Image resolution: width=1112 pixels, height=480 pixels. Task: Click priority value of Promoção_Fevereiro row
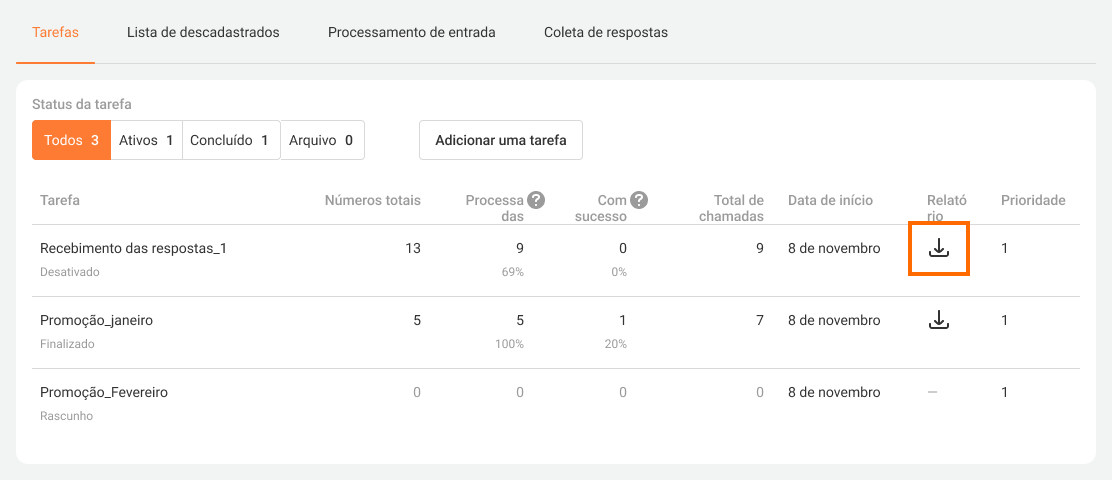(1004, 392)
